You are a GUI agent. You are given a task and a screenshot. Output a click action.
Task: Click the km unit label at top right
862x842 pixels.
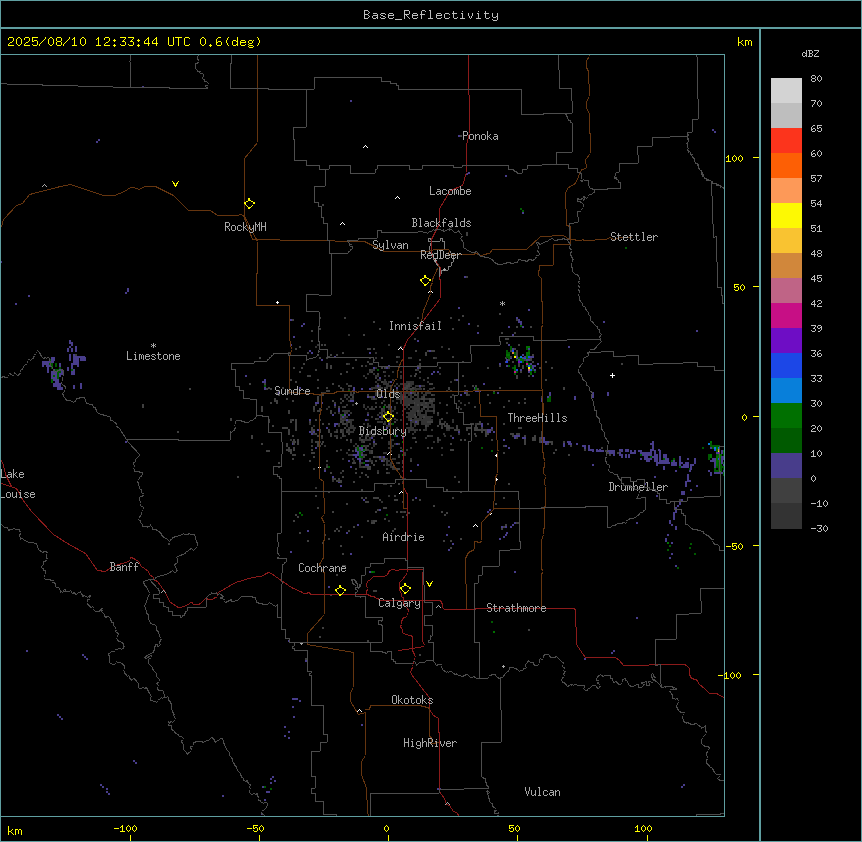click(744, 42)
